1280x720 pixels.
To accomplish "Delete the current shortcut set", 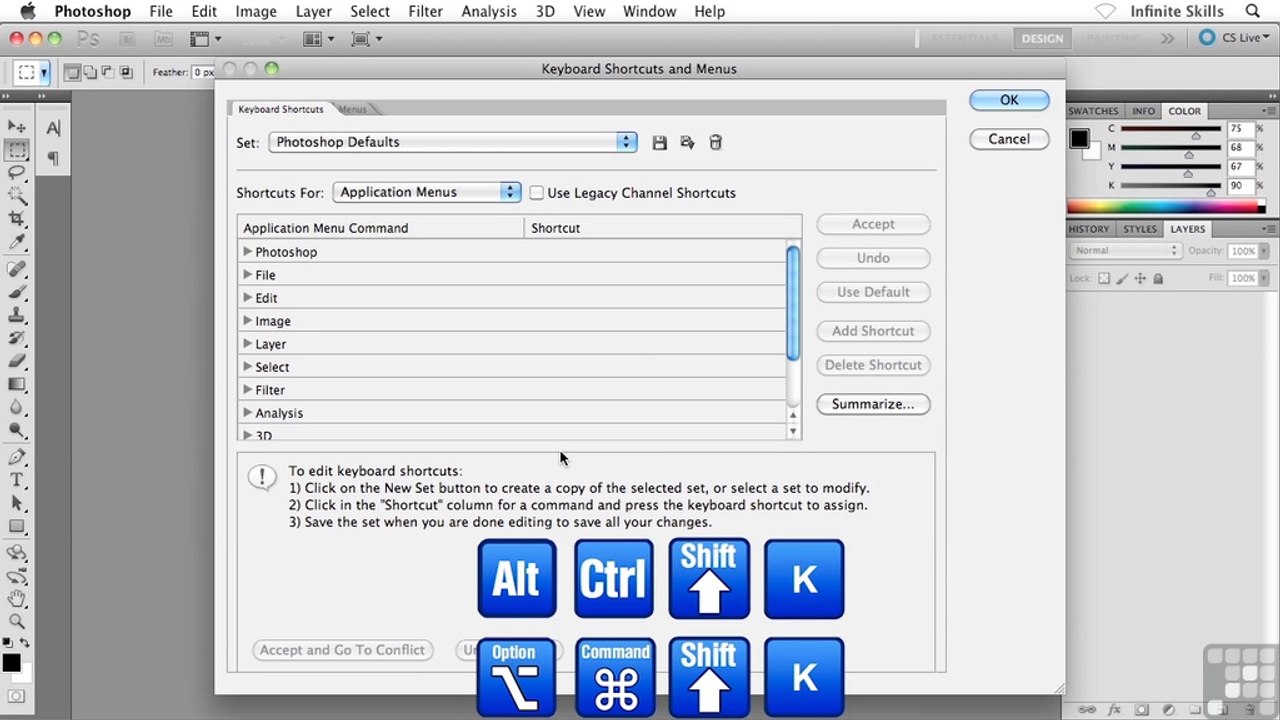I will [x=715, y=143].
